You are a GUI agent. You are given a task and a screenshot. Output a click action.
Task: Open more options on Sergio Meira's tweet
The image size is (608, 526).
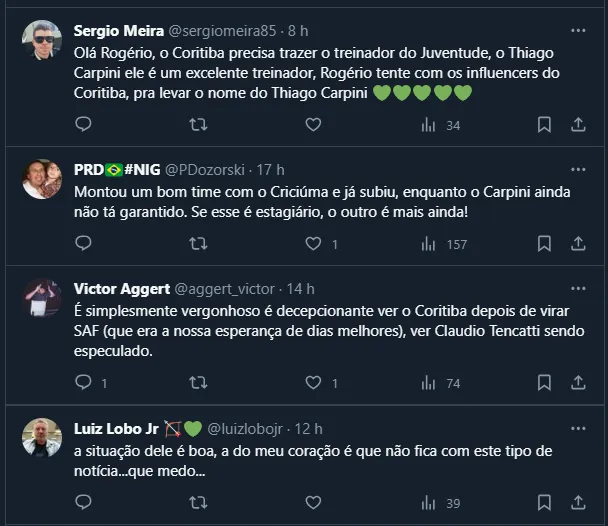point(578,30)
